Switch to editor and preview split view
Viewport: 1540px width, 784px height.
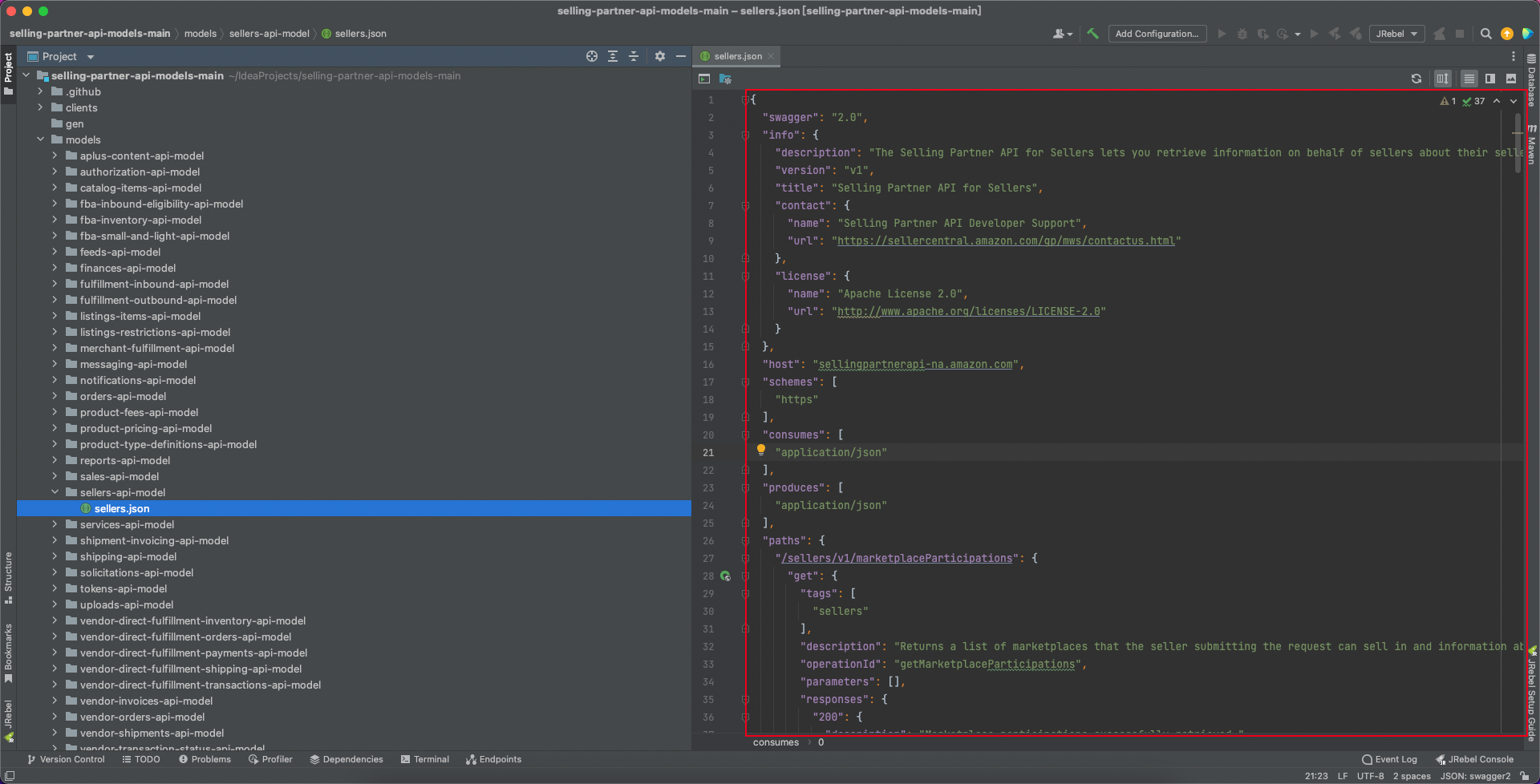tap(1490, 79)
